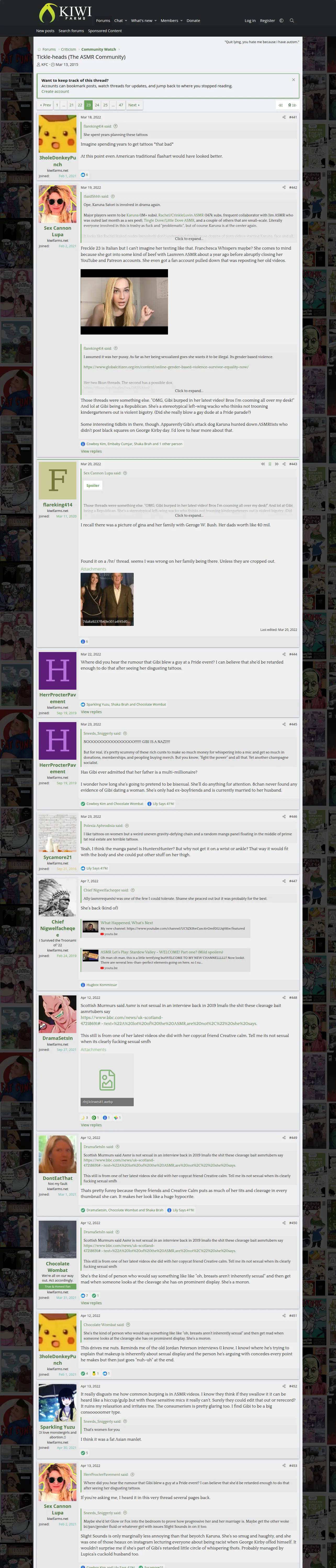Open the globalcitizen.org link in quote

pos(166,367)
